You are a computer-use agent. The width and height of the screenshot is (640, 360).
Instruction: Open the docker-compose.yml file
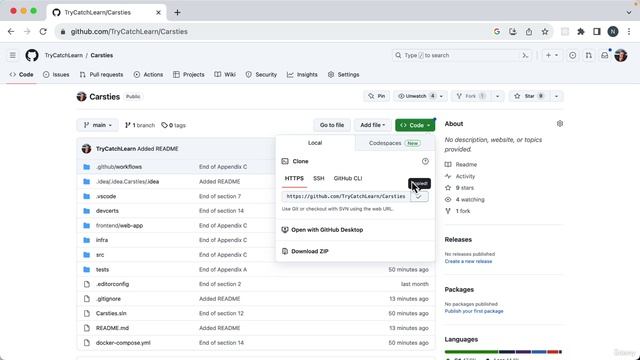pyautogui.click(x=123, y=343)
